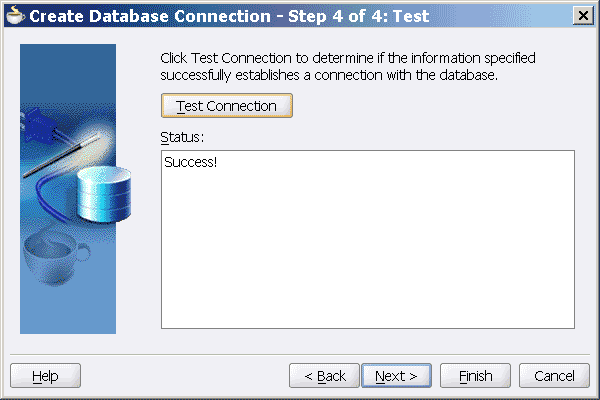Click the coffee cup graphic in banner
Image resolution: width=600 pixels, height=400 pixels.
(55, 255)
